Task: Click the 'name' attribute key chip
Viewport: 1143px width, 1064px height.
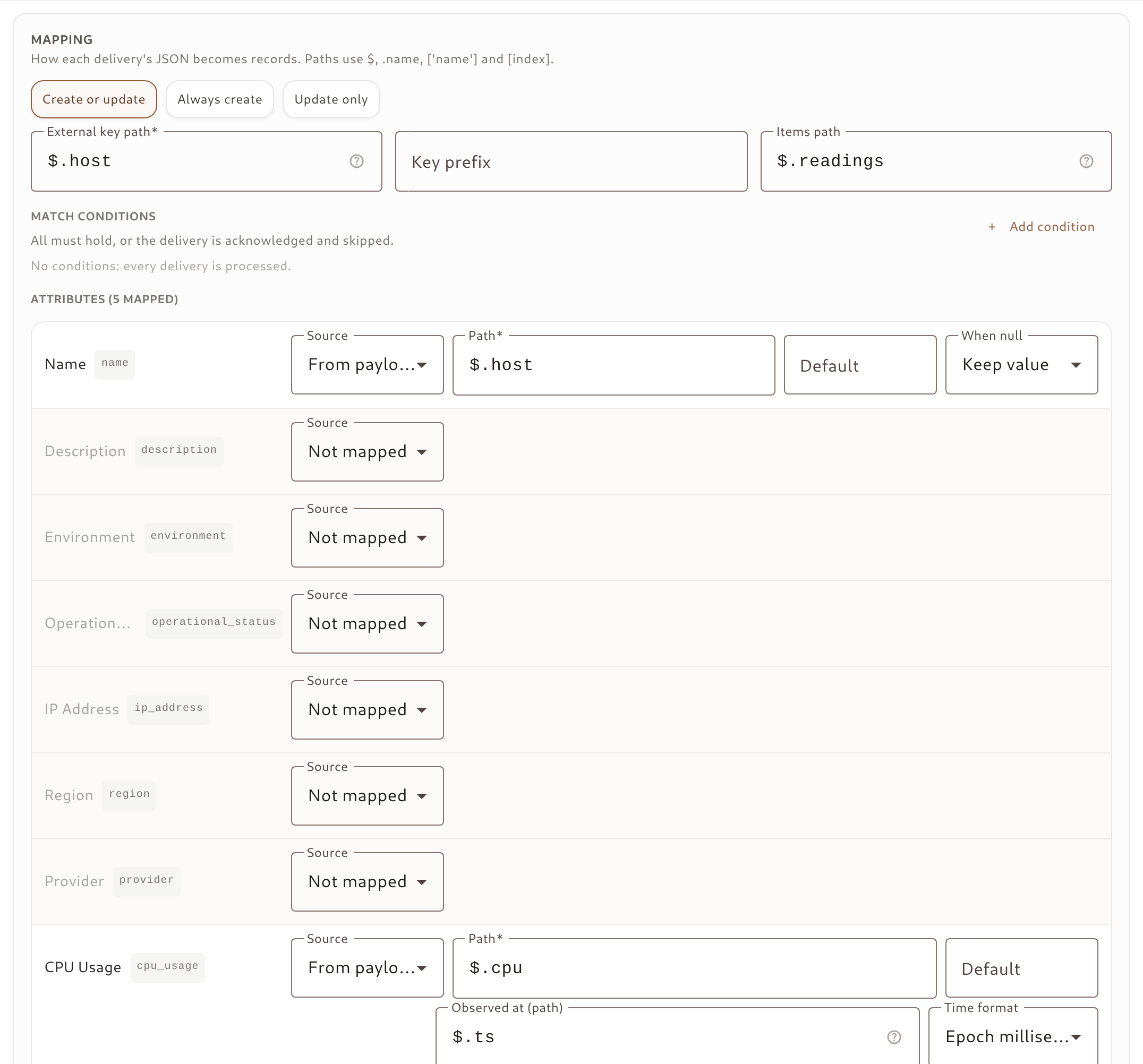Action: (x=115, y=364)
